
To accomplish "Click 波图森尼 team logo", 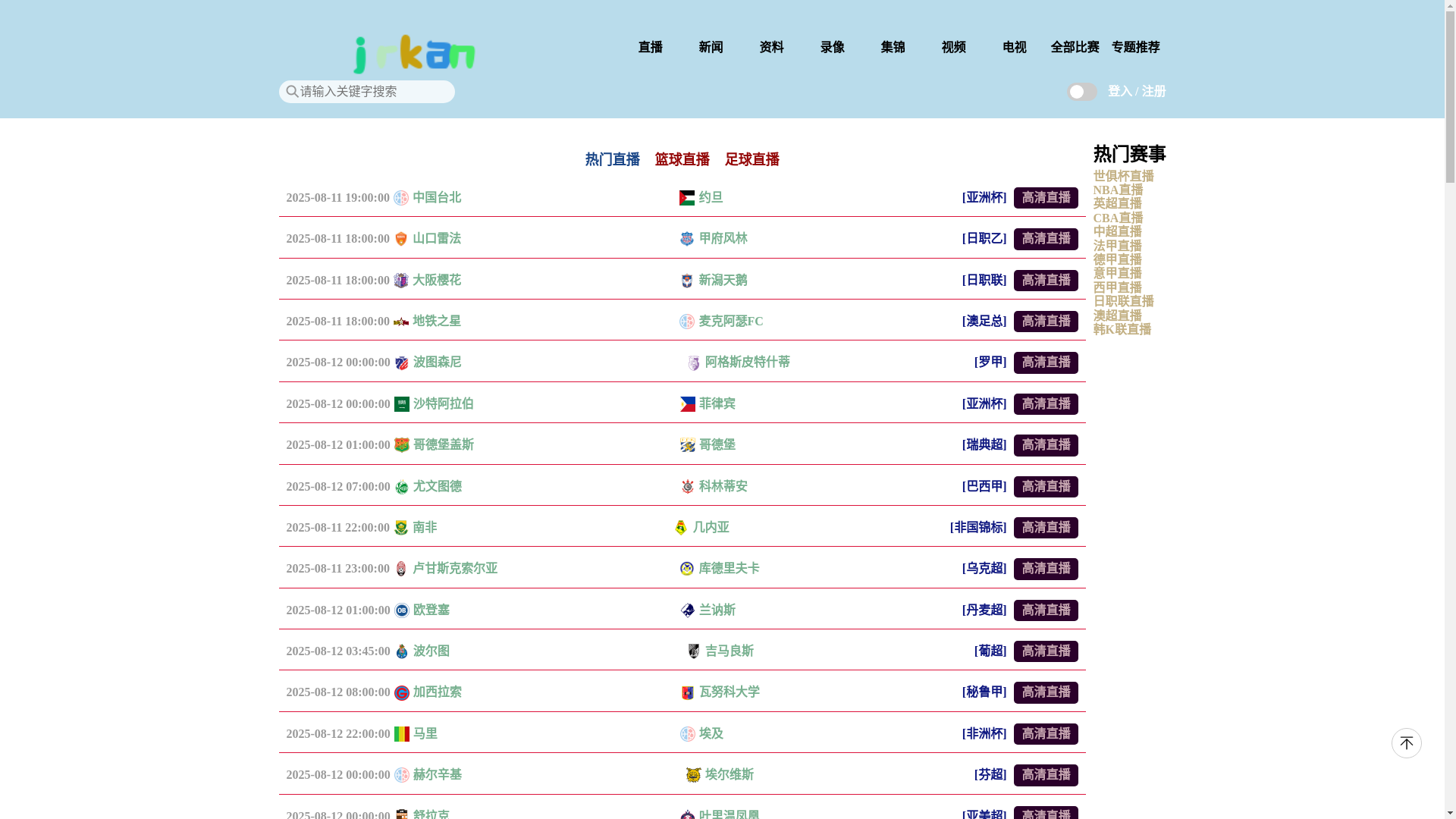I will pos(402,362).
